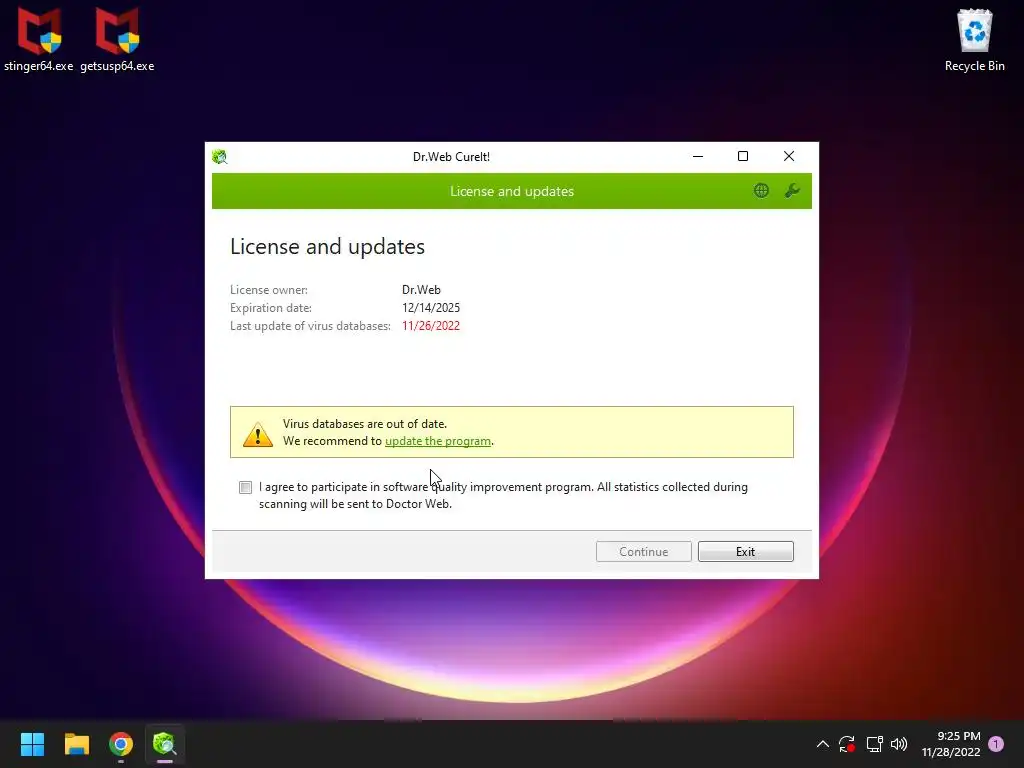Click the red date 11/26/2022
The width and height of the screenshot is (1024, 768).
[431, 326]
